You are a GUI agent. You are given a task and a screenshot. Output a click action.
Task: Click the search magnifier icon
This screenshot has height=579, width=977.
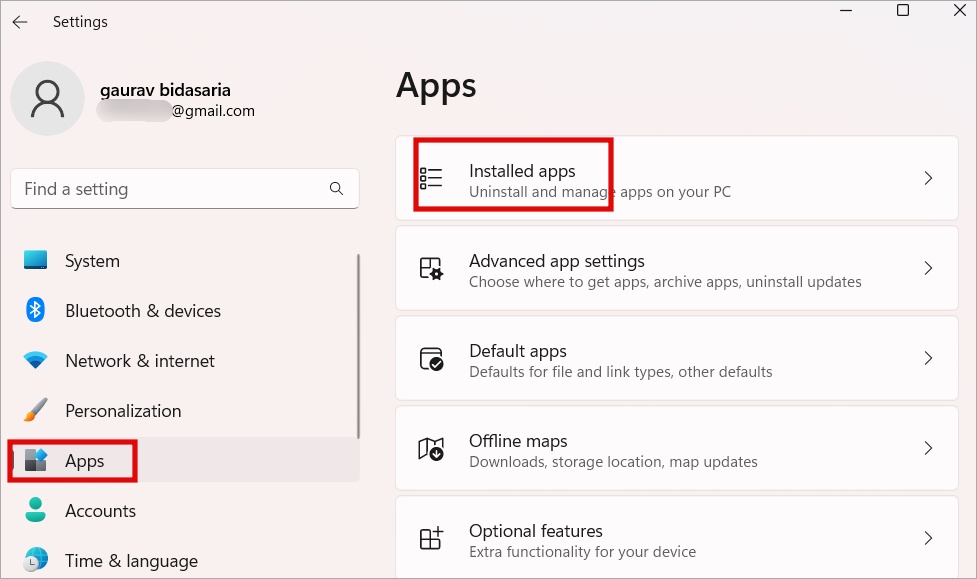coord(336,189)
